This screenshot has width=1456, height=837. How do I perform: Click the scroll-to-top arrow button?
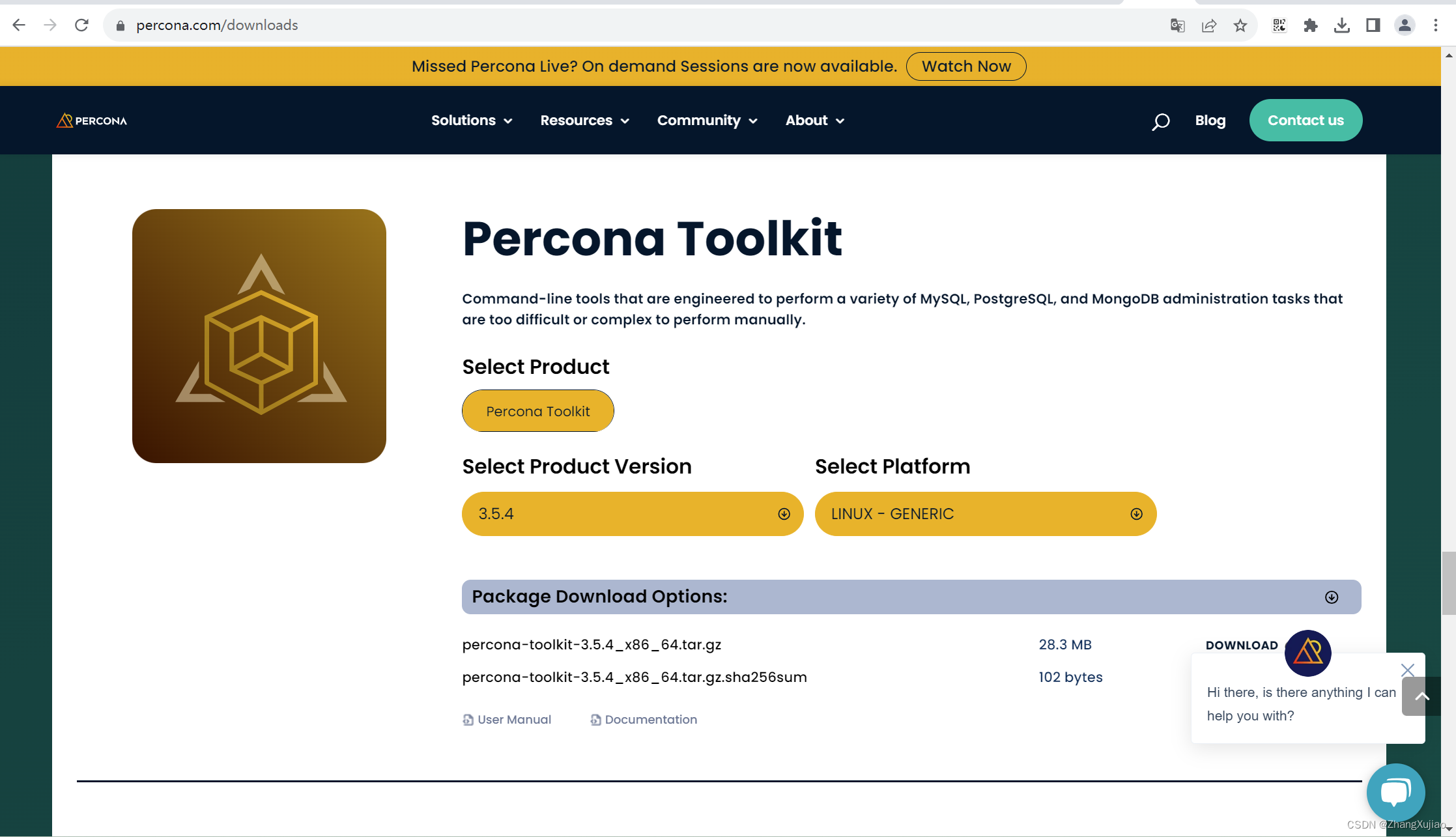point(1421,696)
